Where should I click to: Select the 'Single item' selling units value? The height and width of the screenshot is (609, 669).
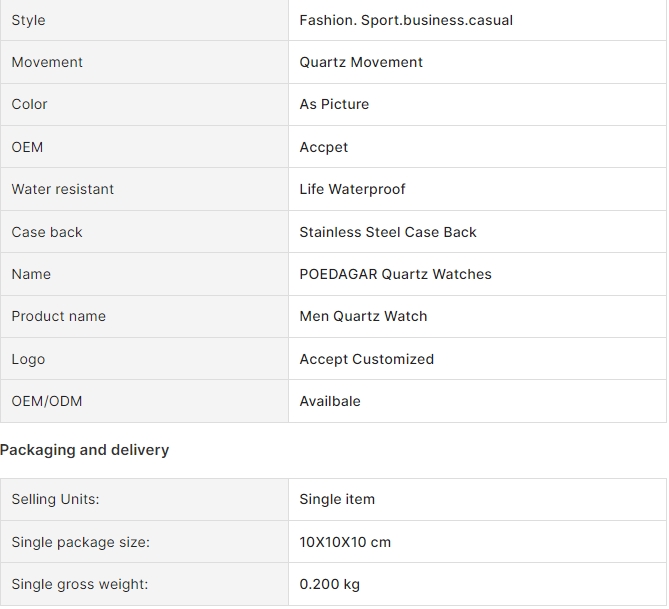pos(337,499)
